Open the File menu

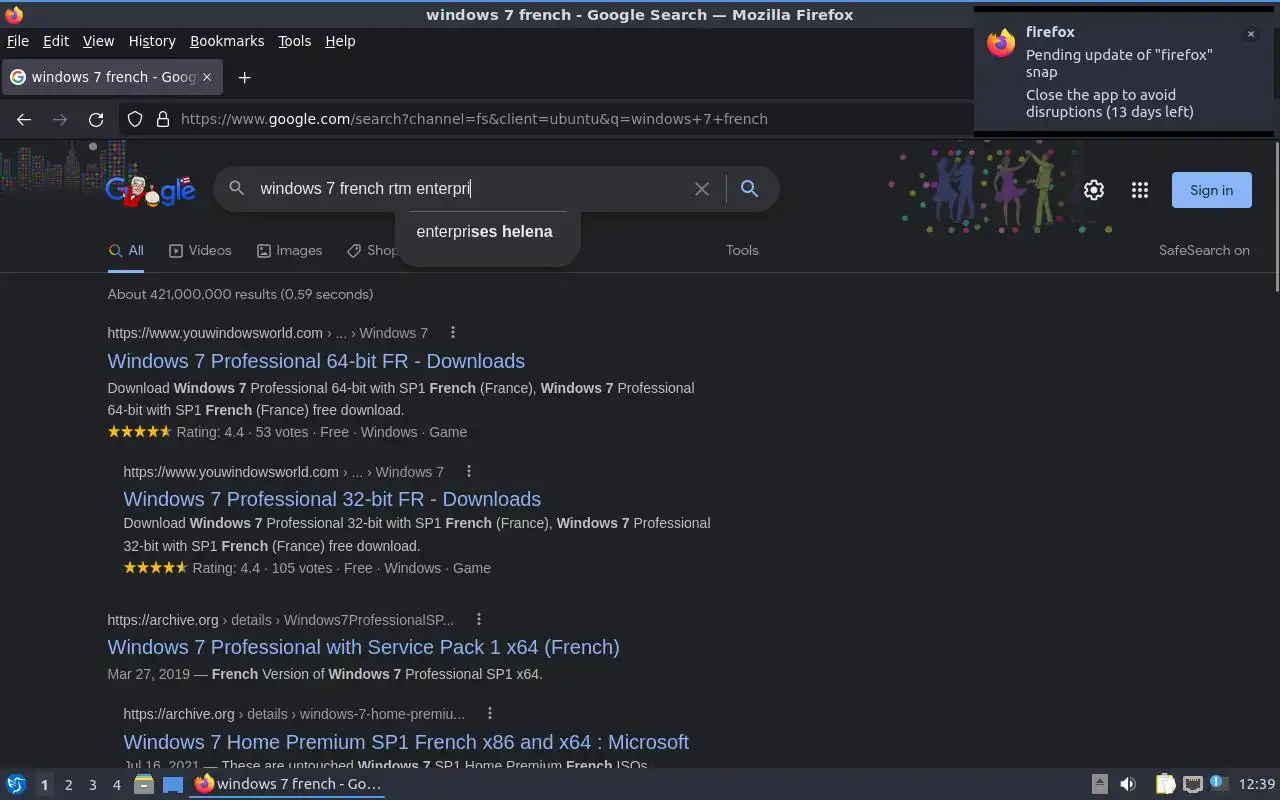[18, 41]
